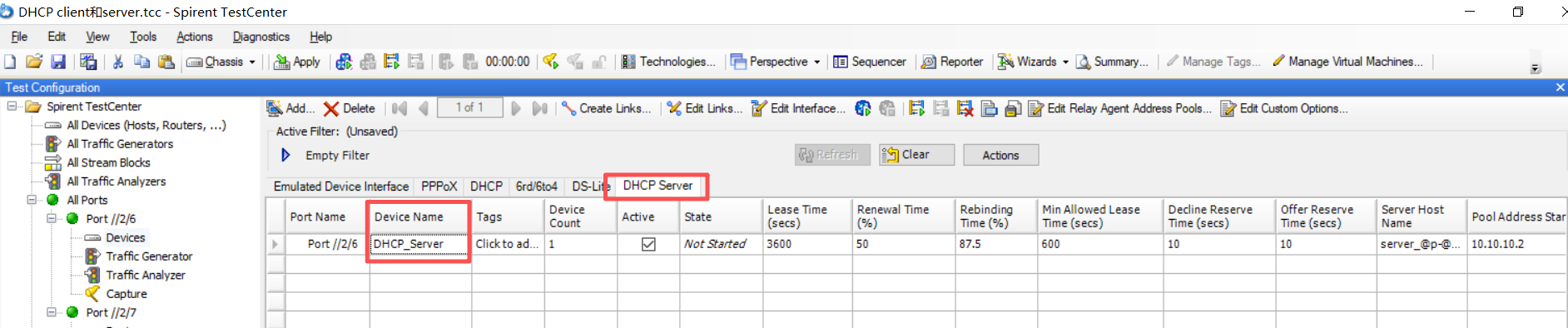
Task: Select All Traffic Generators in tree
Action: coord(120,143)
